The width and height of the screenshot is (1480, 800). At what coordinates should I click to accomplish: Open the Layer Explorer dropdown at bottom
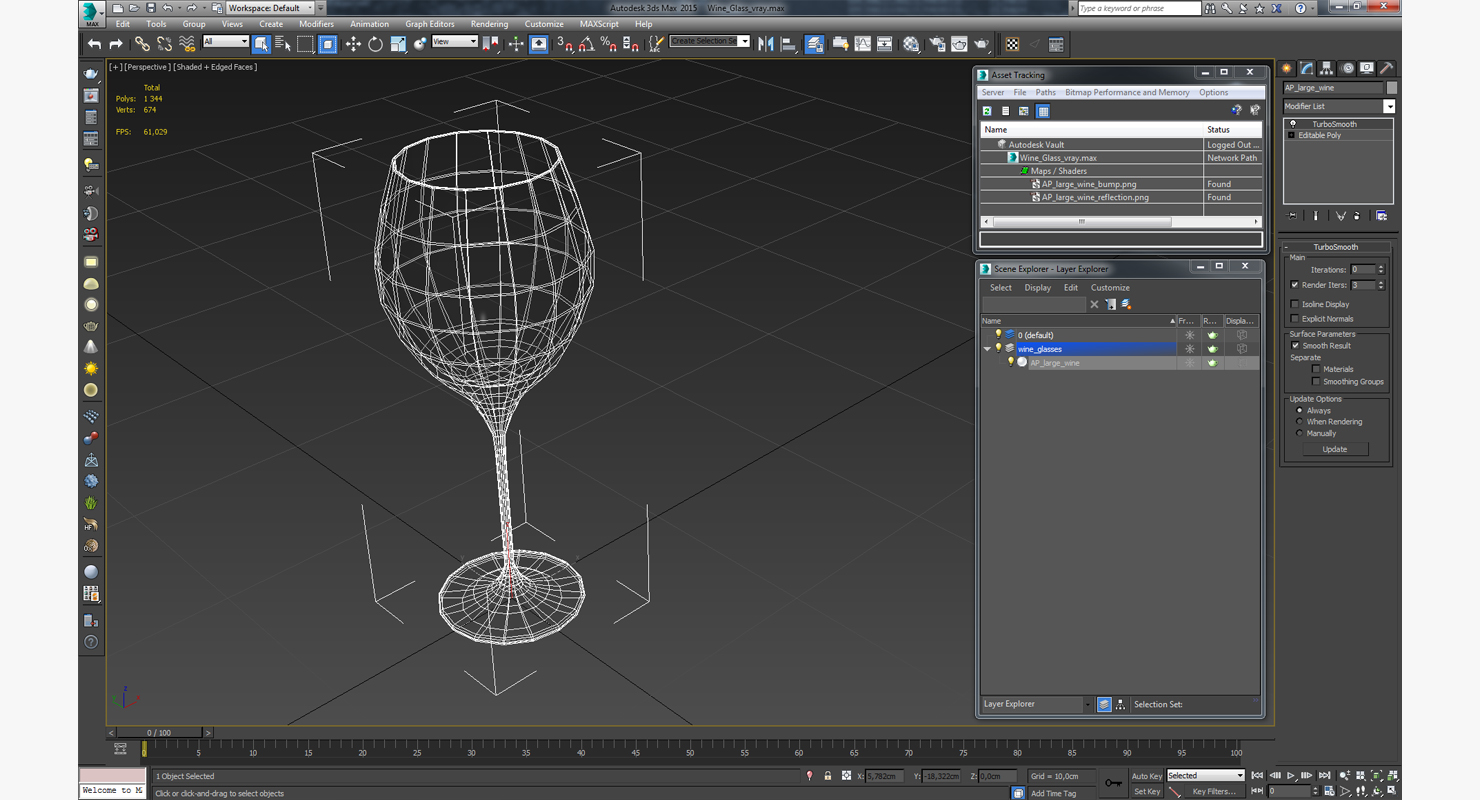click(x=1036, y=704)
